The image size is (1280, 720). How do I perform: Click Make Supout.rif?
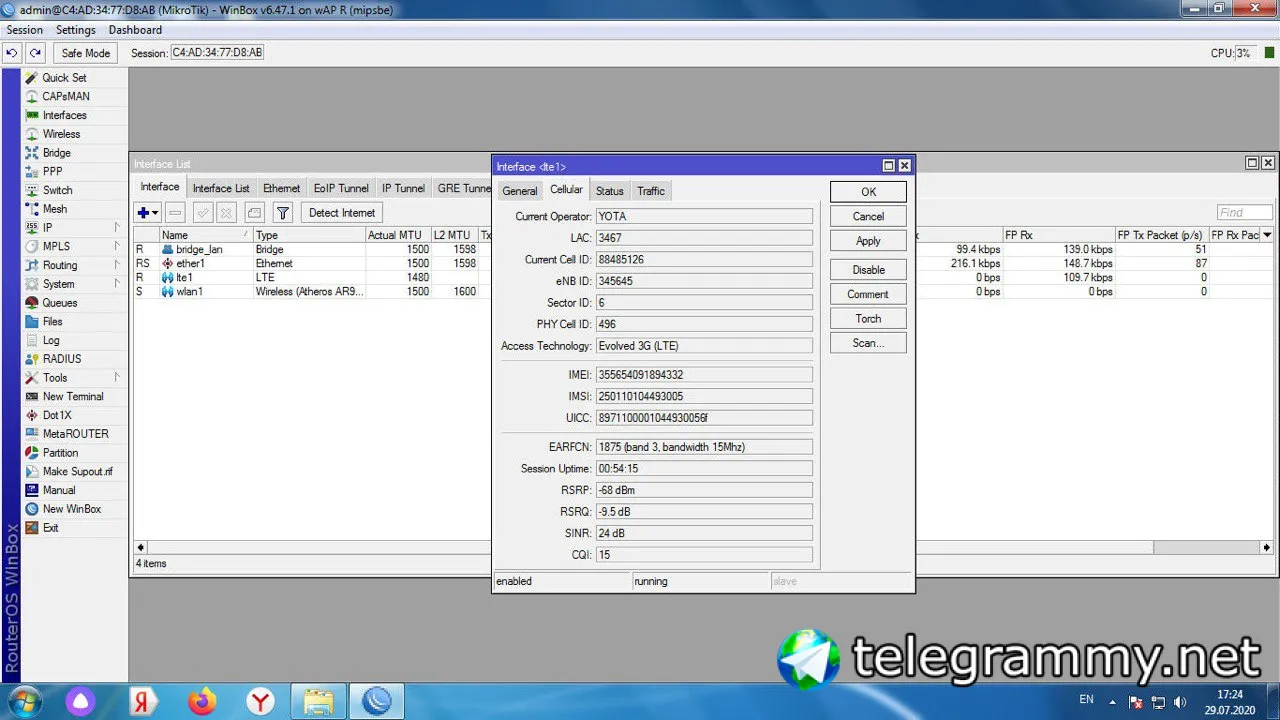click(77, 472)
